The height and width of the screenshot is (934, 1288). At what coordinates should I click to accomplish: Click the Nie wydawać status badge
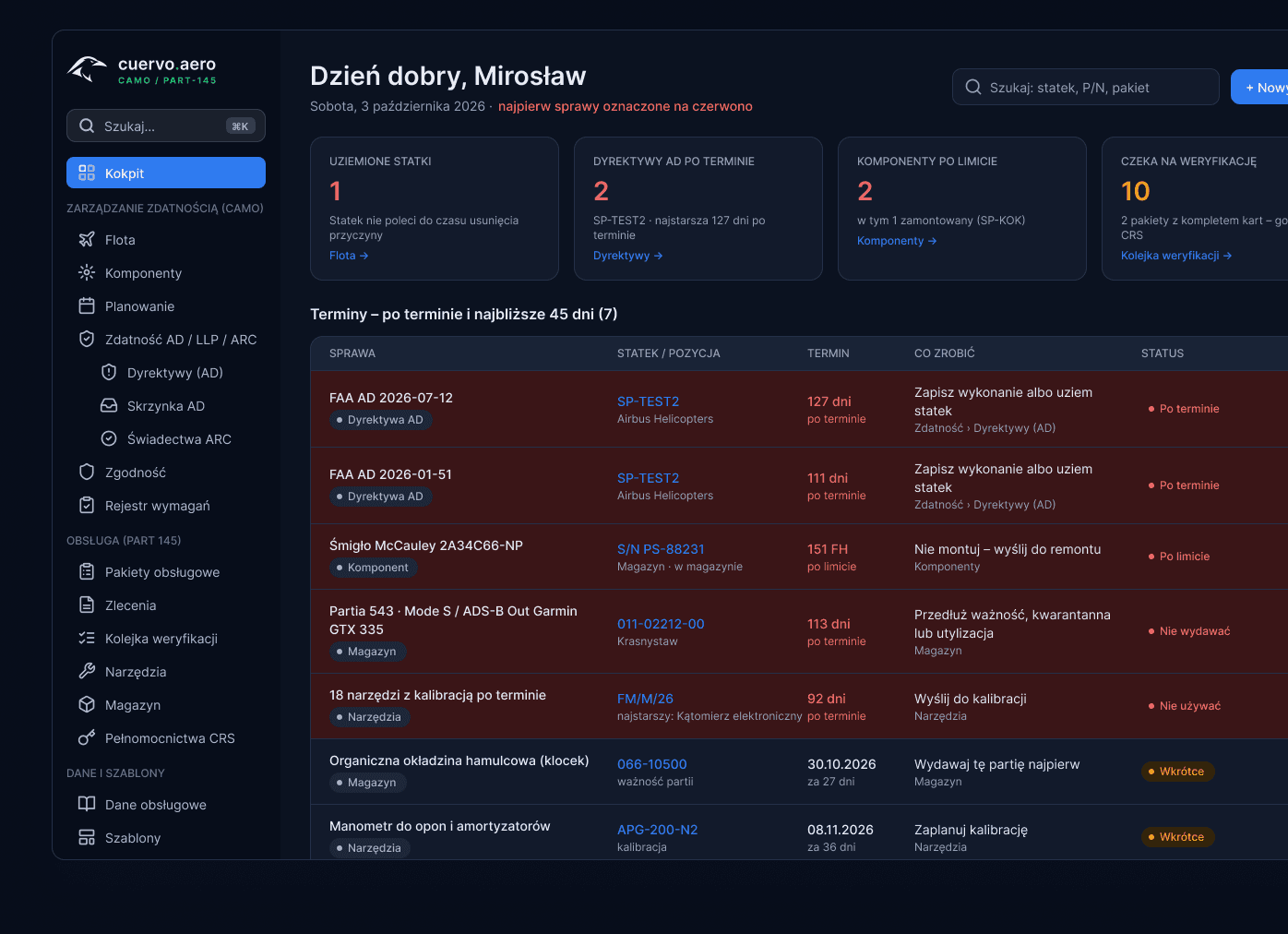click(x=1189, y=631)
